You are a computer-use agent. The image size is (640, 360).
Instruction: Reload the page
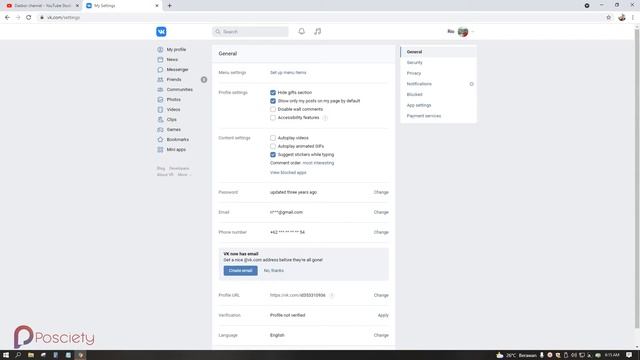(29, 18)
